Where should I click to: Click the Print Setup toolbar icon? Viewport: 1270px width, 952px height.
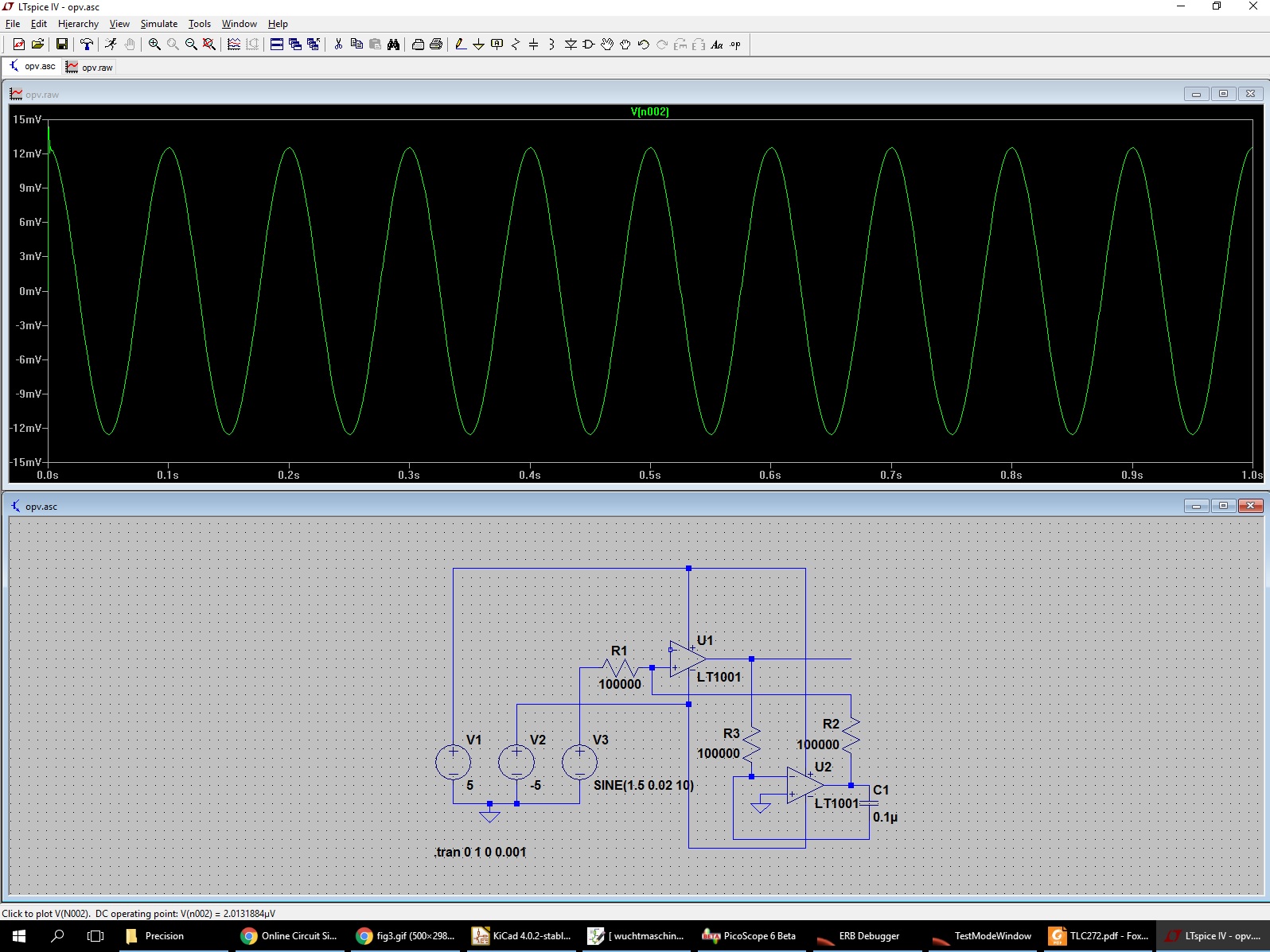418,45
